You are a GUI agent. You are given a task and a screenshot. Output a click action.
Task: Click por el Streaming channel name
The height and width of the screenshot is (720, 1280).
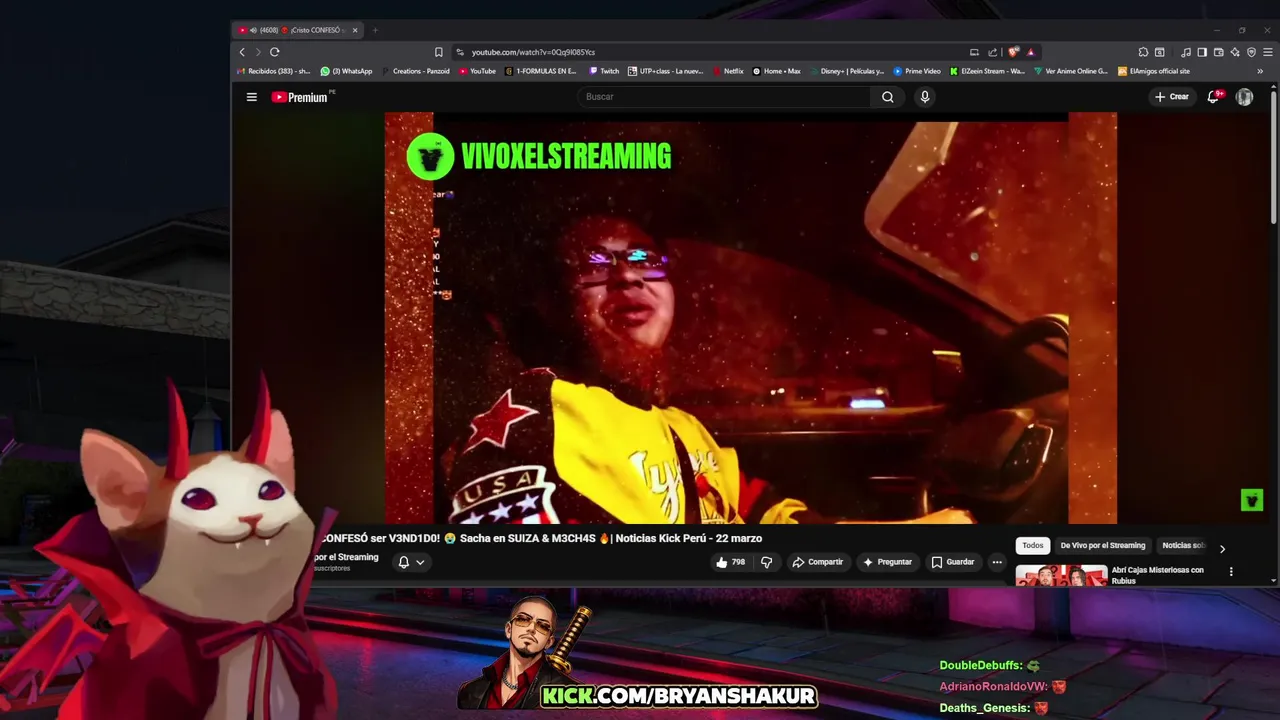pyautogui.click(x=346, y=557)
